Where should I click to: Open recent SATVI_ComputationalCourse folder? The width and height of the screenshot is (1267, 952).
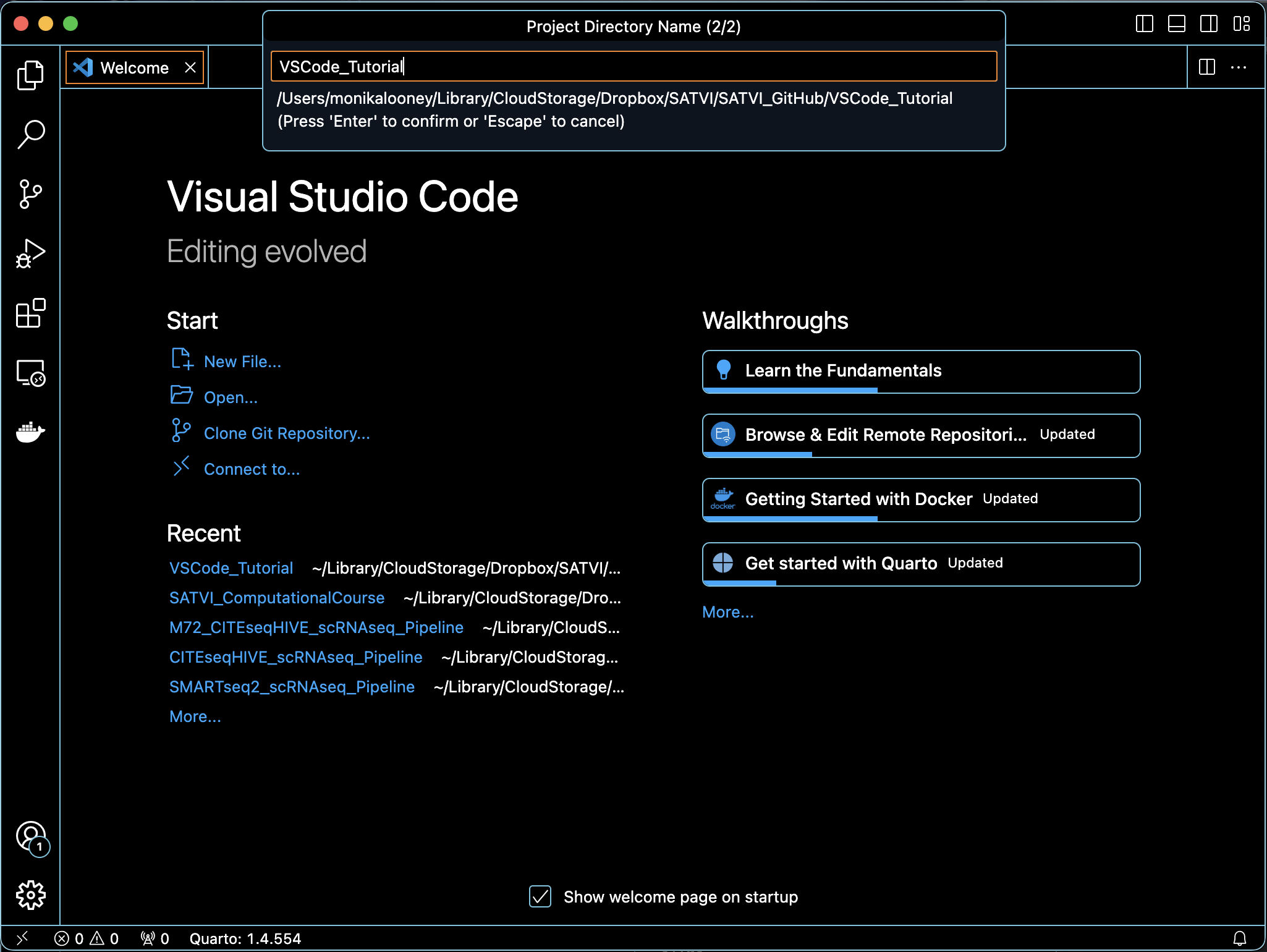(x=277, y=598)
